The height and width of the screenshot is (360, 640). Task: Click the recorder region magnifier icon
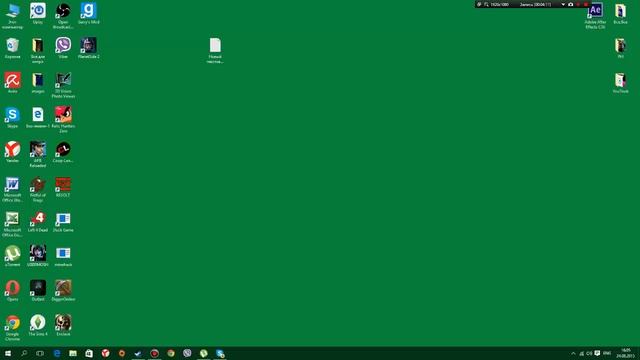486,4
